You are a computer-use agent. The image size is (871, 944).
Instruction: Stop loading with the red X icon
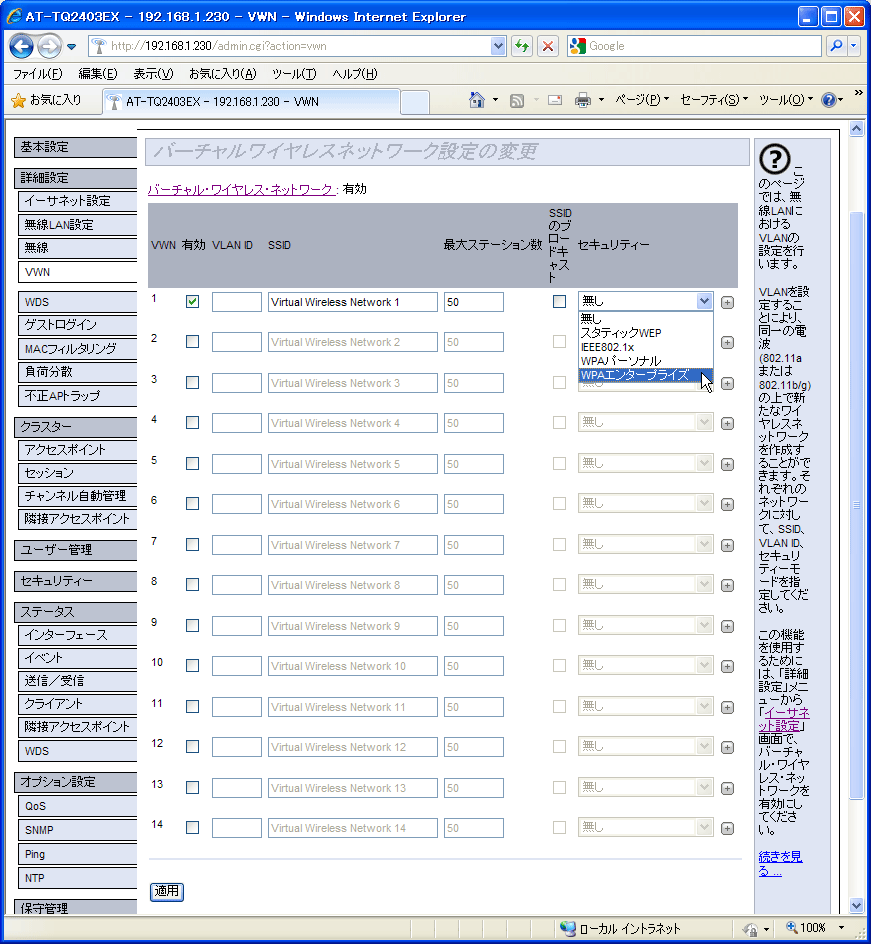(548, 46)
